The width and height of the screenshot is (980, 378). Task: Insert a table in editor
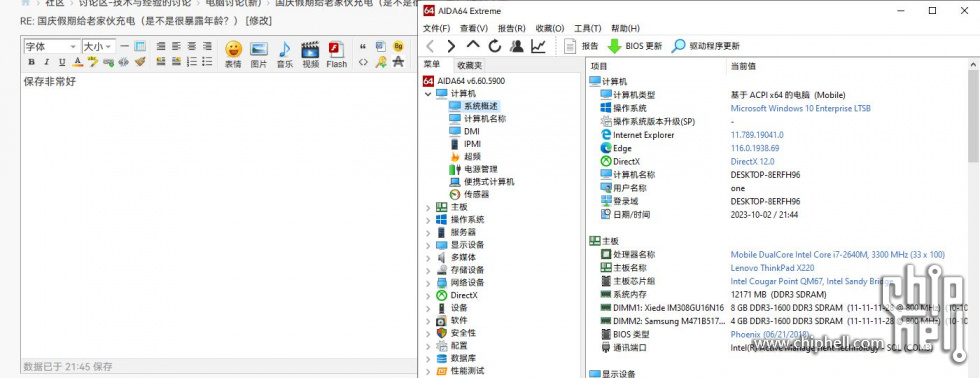[x=140, y=46]
